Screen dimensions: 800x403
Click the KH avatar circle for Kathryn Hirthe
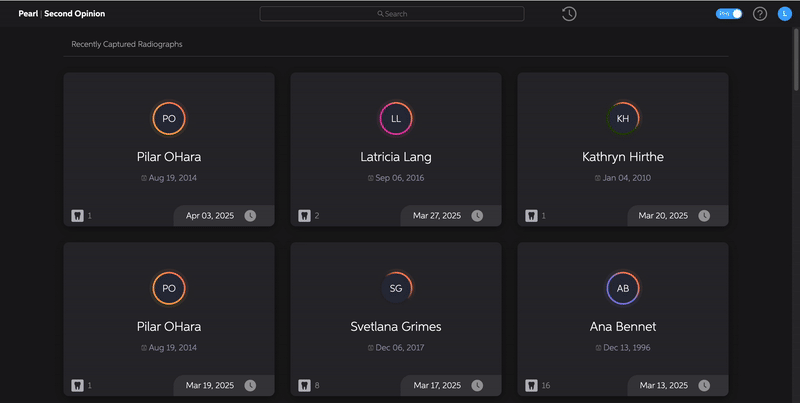pos(623,118)
